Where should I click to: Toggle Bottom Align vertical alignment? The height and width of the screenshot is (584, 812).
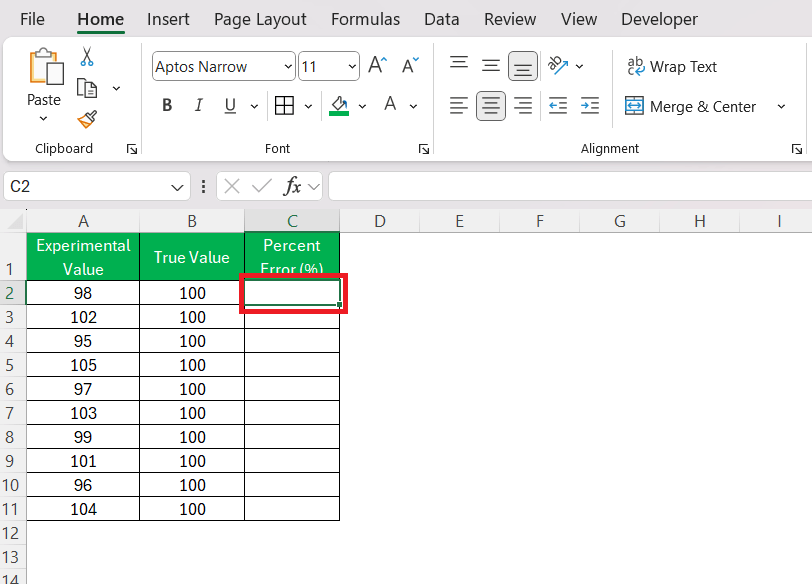click(523, 66)
